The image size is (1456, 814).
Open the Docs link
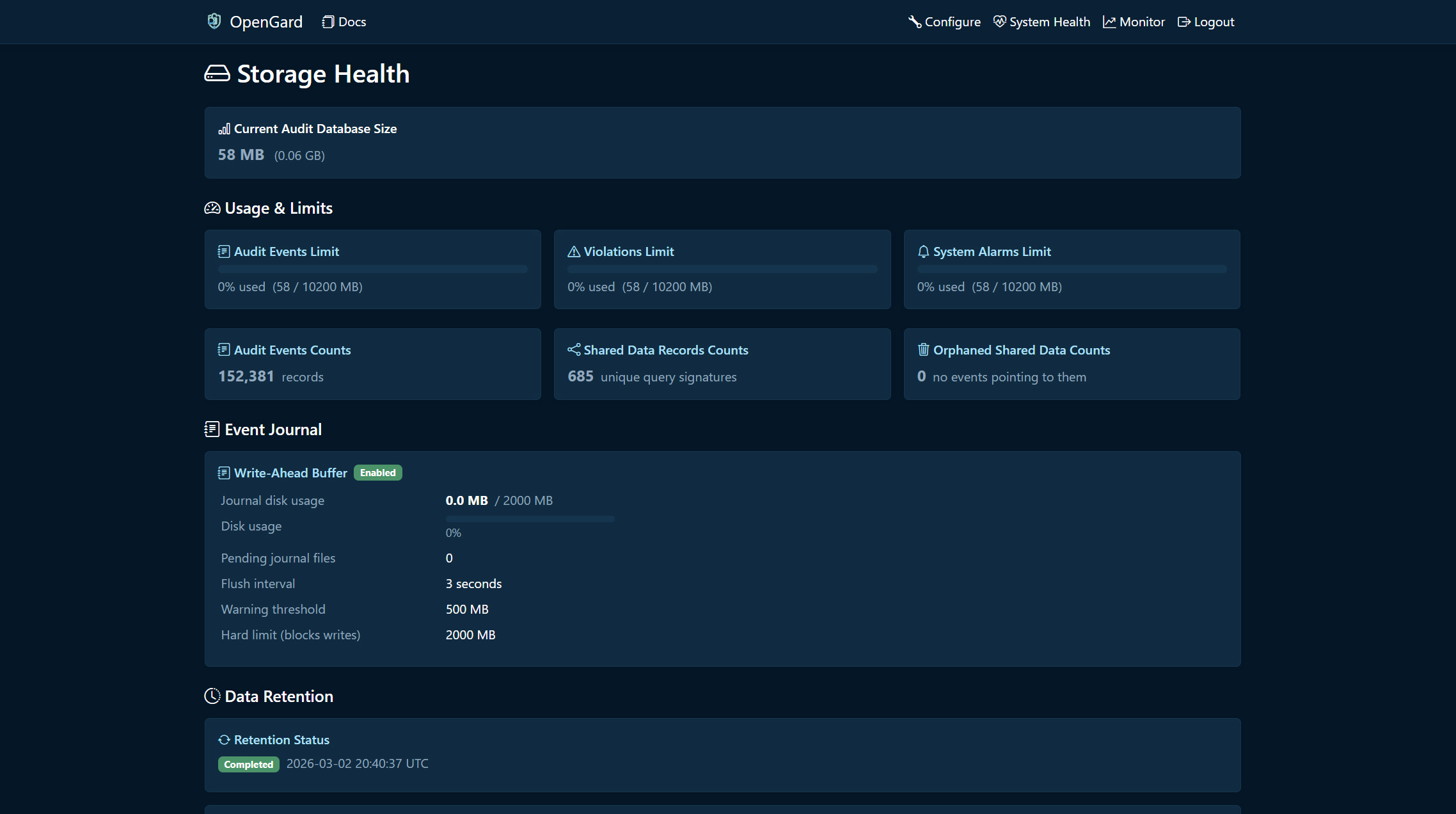tap(344, 21)
